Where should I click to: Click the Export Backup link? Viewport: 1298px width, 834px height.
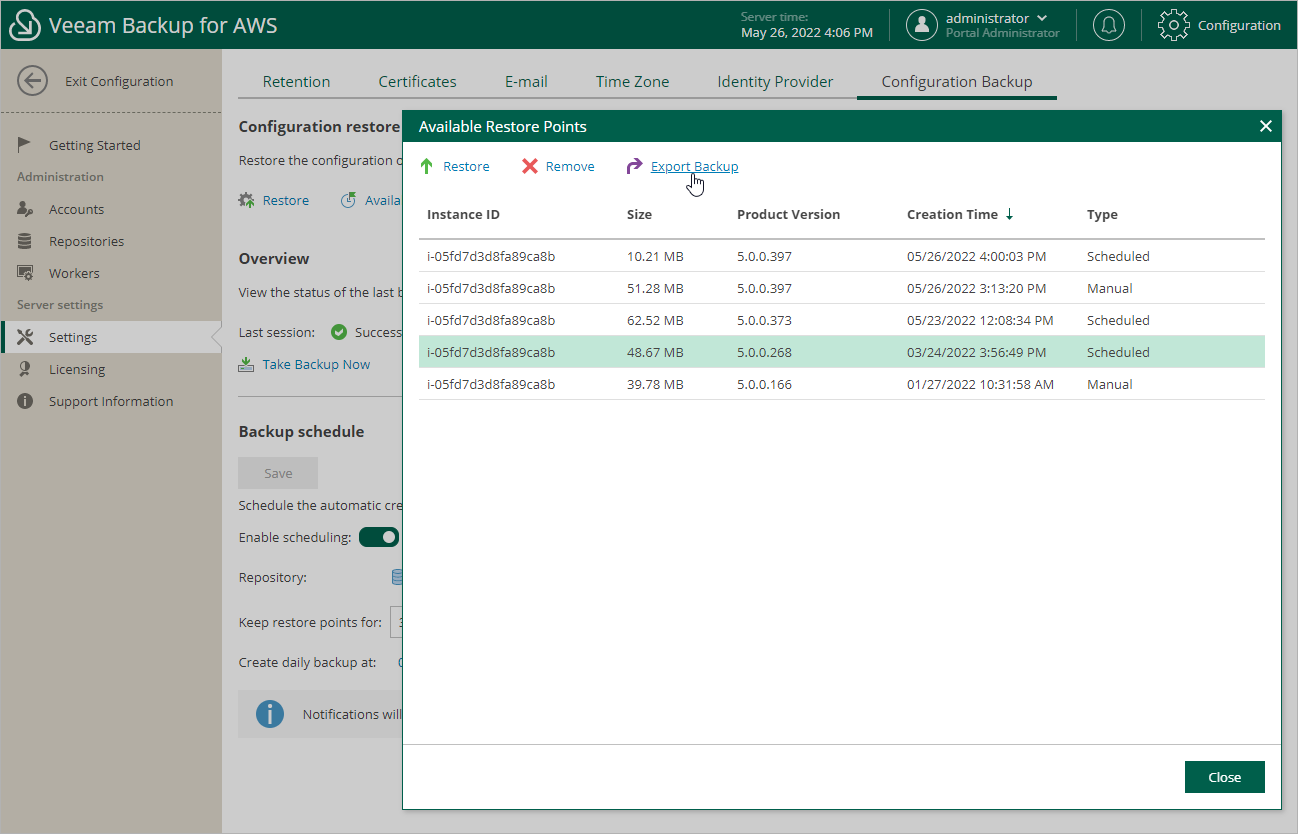(694, 167)
